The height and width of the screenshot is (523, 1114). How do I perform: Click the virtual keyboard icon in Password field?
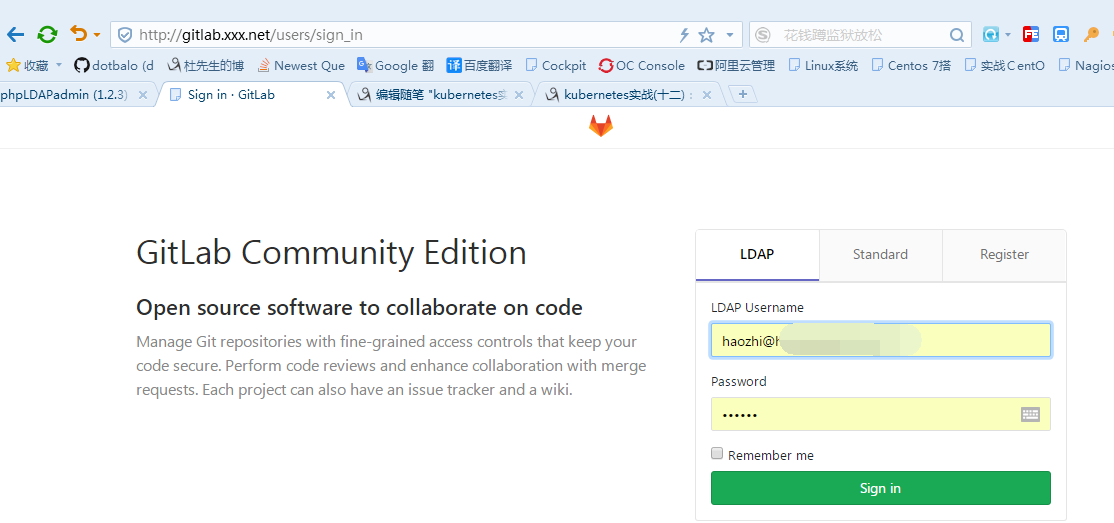[x=1031, y=414]
